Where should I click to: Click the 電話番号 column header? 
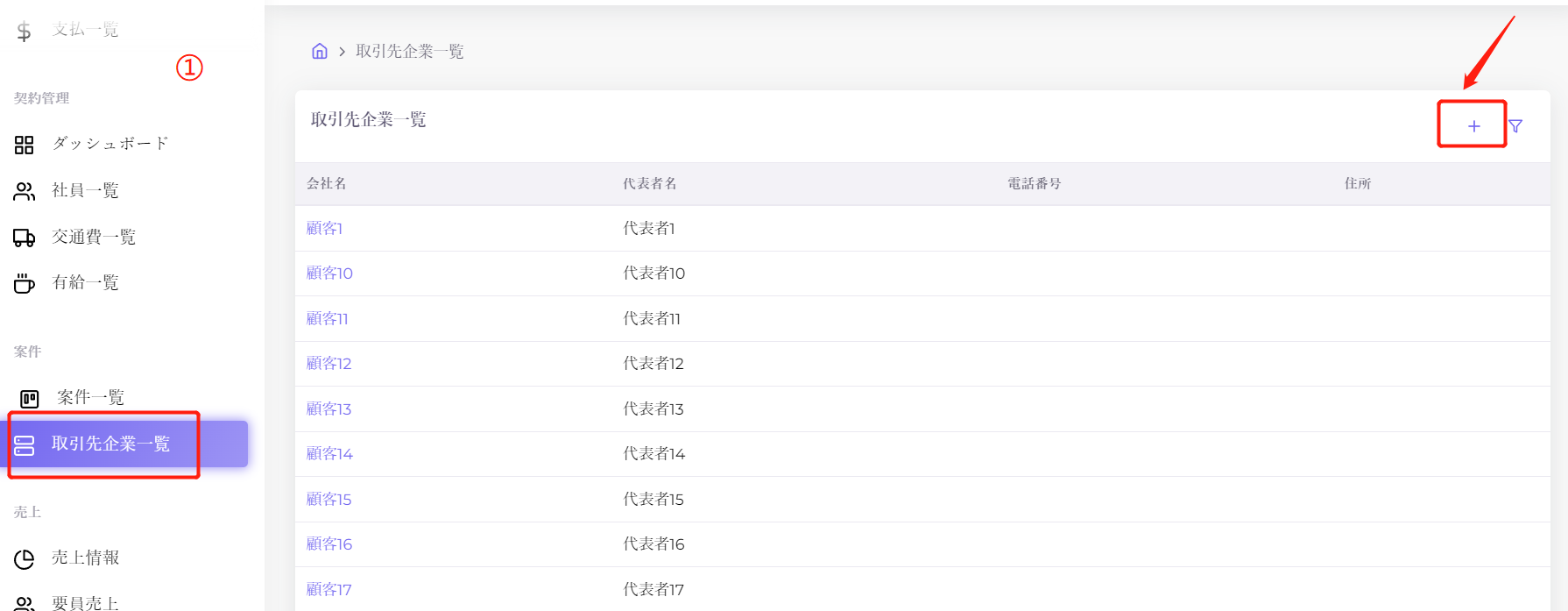pos(1034,184)
